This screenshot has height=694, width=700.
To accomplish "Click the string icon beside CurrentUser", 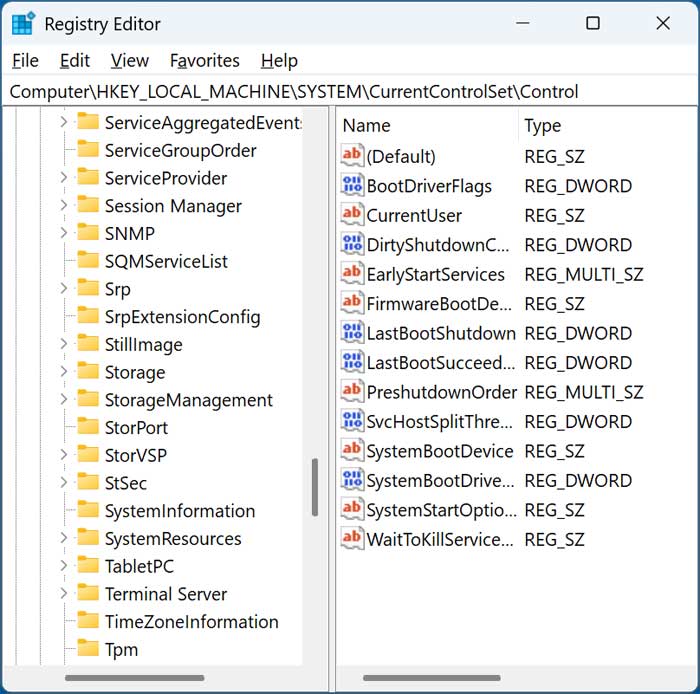I will 352,214.
